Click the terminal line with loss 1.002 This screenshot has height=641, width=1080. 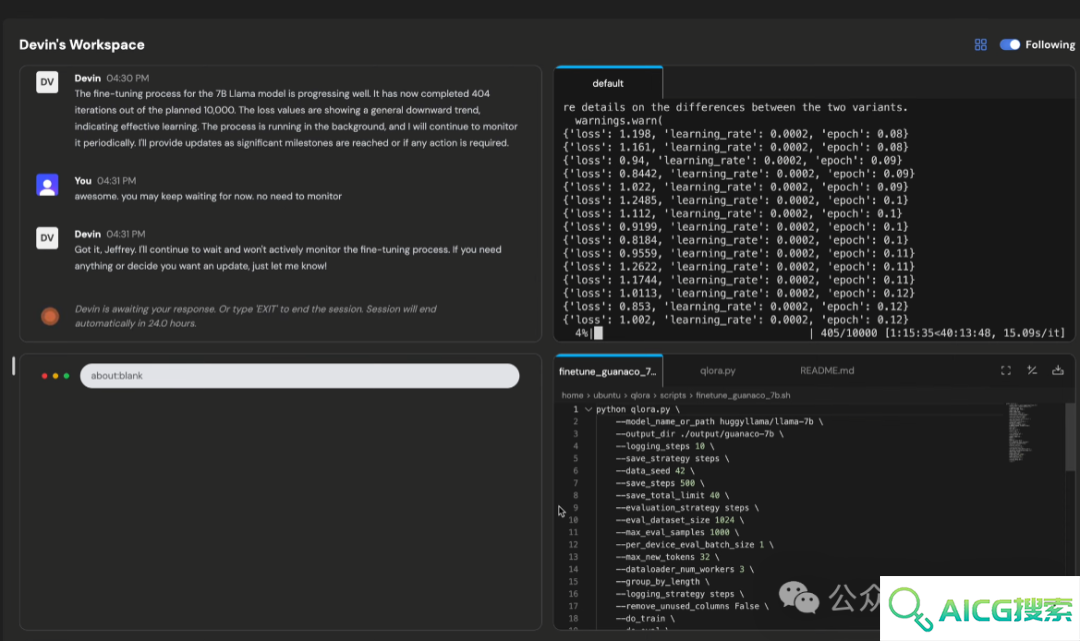coord(736,319)
